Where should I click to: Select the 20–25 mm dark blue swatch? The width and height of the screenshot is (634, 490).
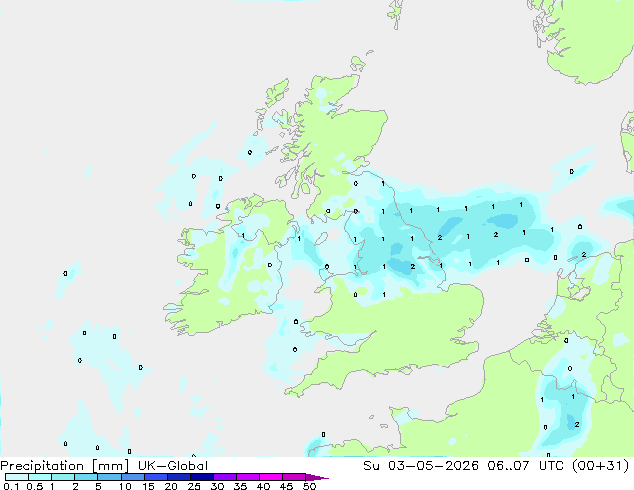coord(179,477)
